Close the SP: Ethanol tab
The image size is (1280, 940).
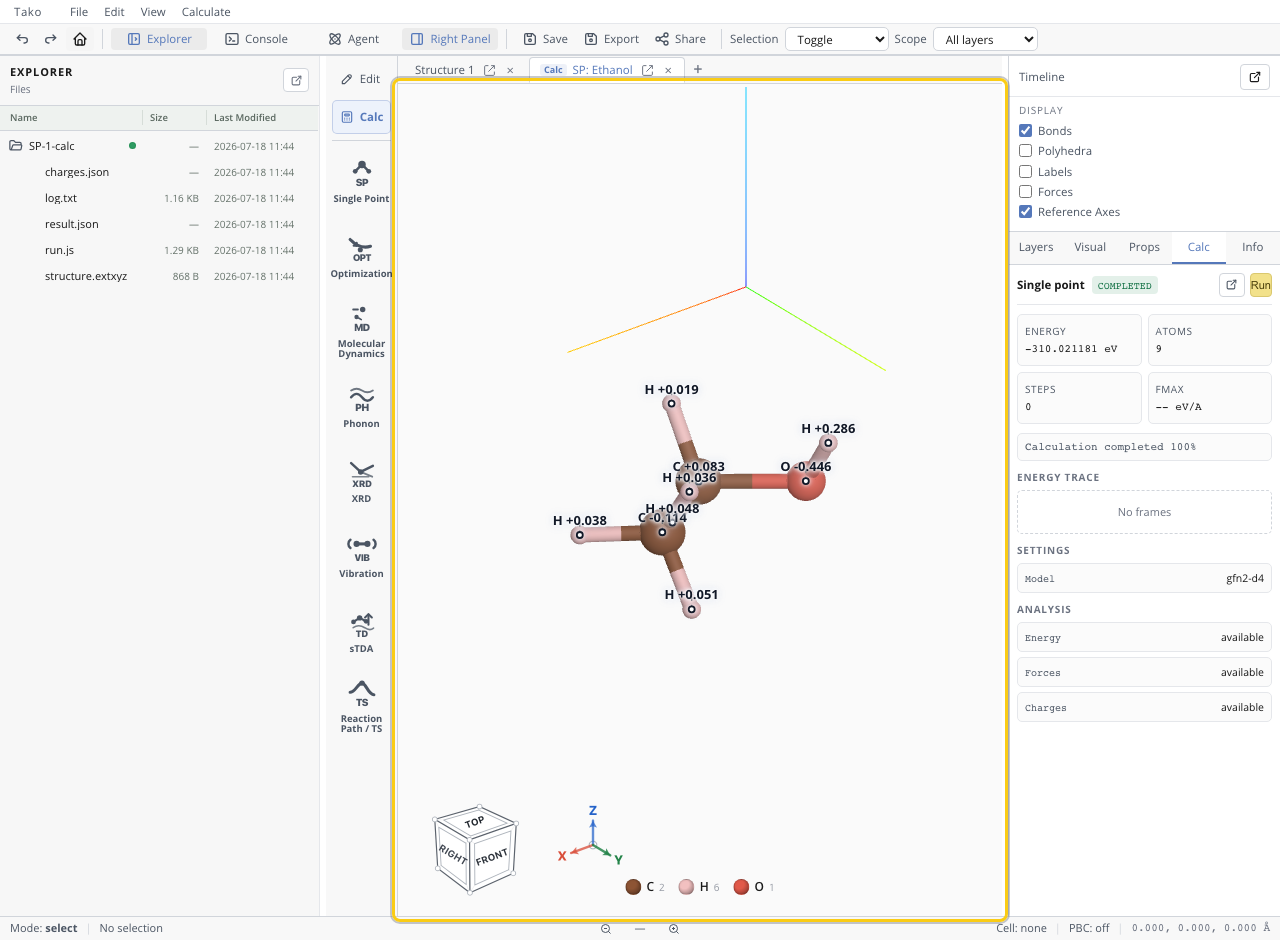click(x=668, y=70)
